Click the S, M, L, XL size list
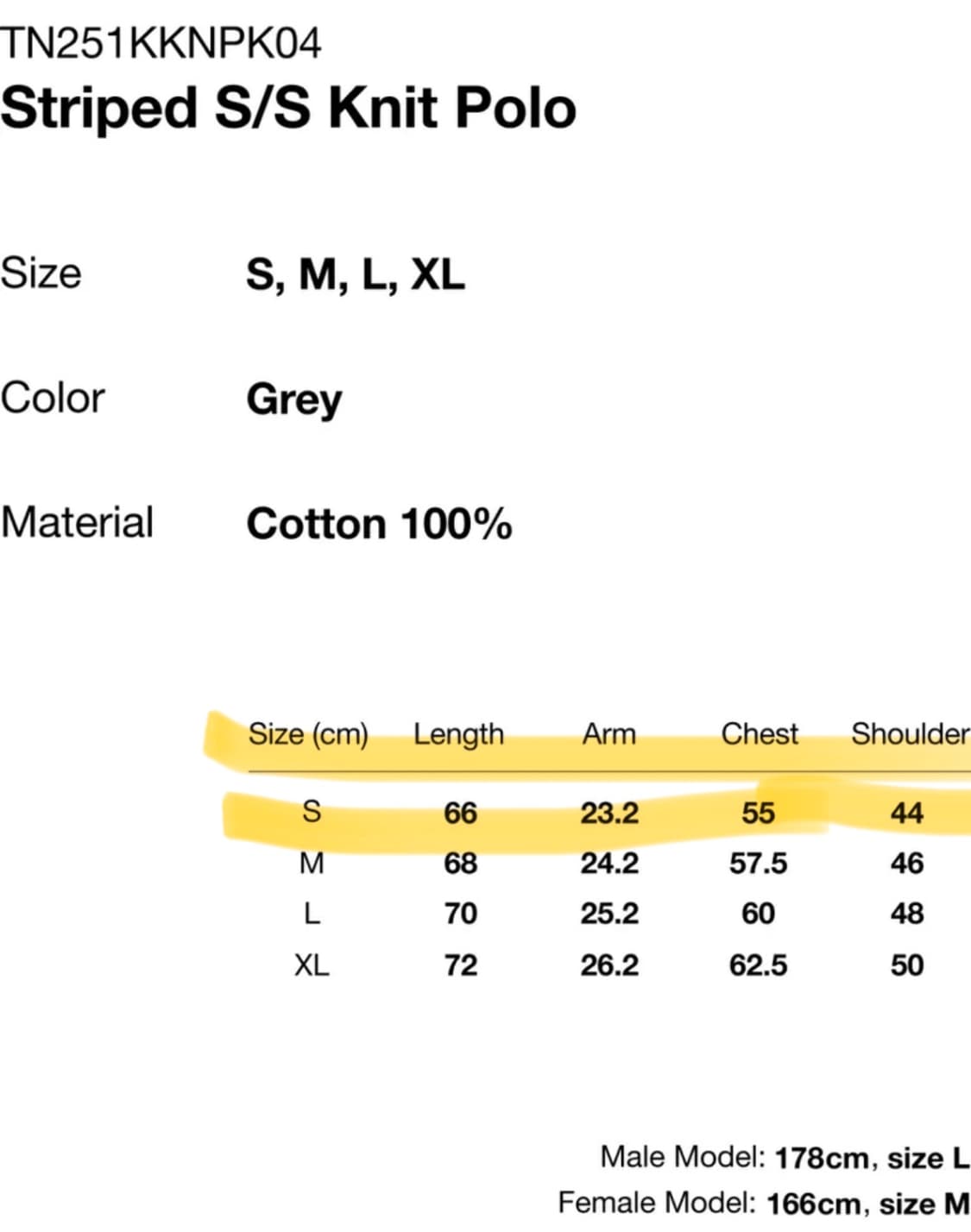Image resolution: width=971 pixels, height=1232 pixels. point(356,275)
